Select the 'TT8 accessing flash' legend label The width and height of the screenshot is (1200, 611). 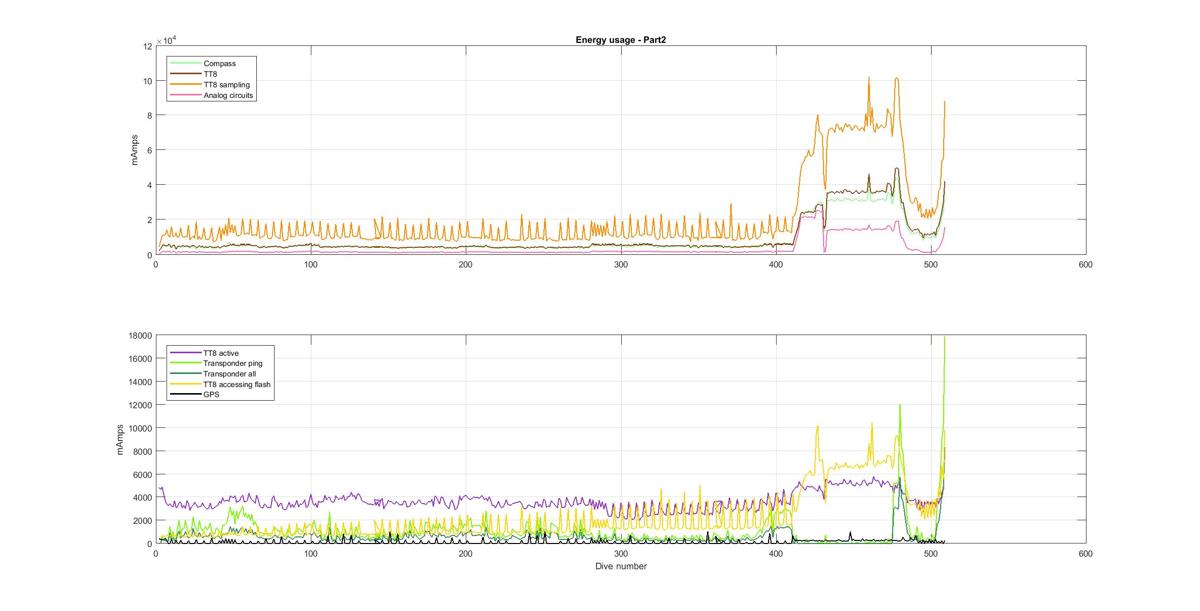(236, 384)
